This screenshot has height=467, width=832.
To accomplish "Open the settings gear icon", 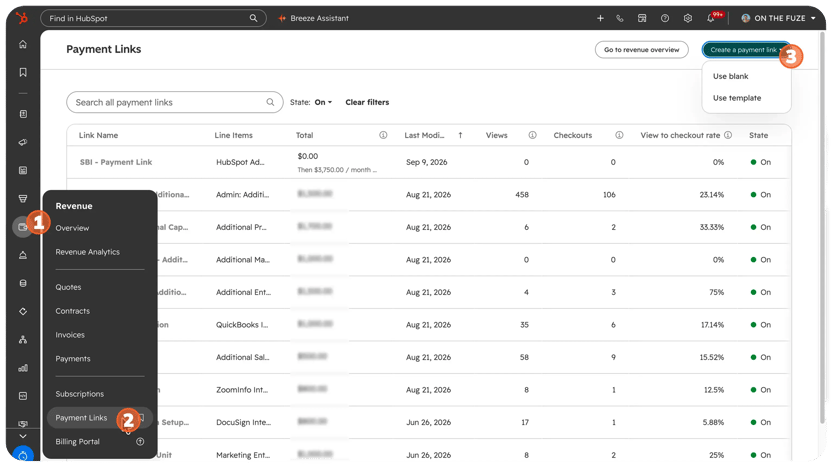I will (x=688, y=18).
